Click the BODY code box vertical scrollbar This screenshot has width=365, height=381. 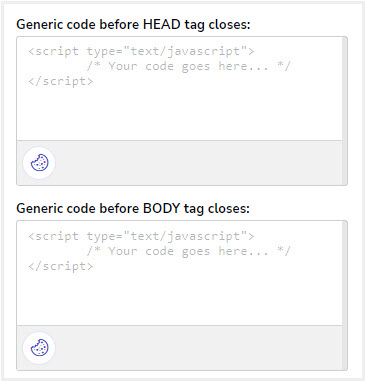point(345,295)
